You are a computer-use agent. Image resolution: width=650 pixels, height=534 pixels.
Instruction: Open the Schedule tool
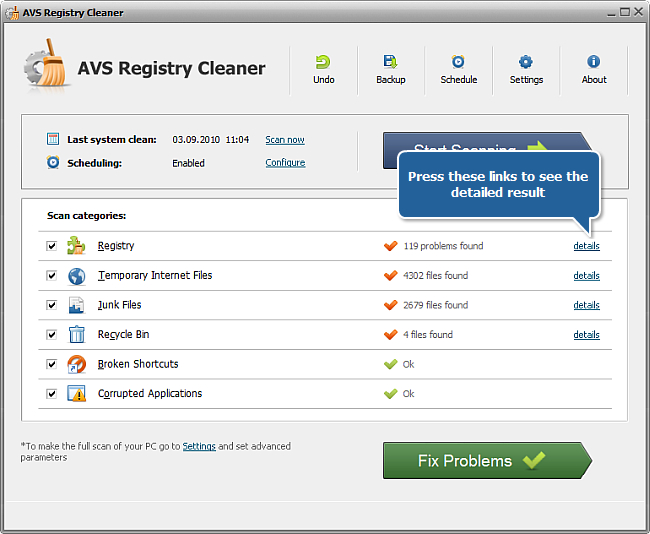coord(458,70)
